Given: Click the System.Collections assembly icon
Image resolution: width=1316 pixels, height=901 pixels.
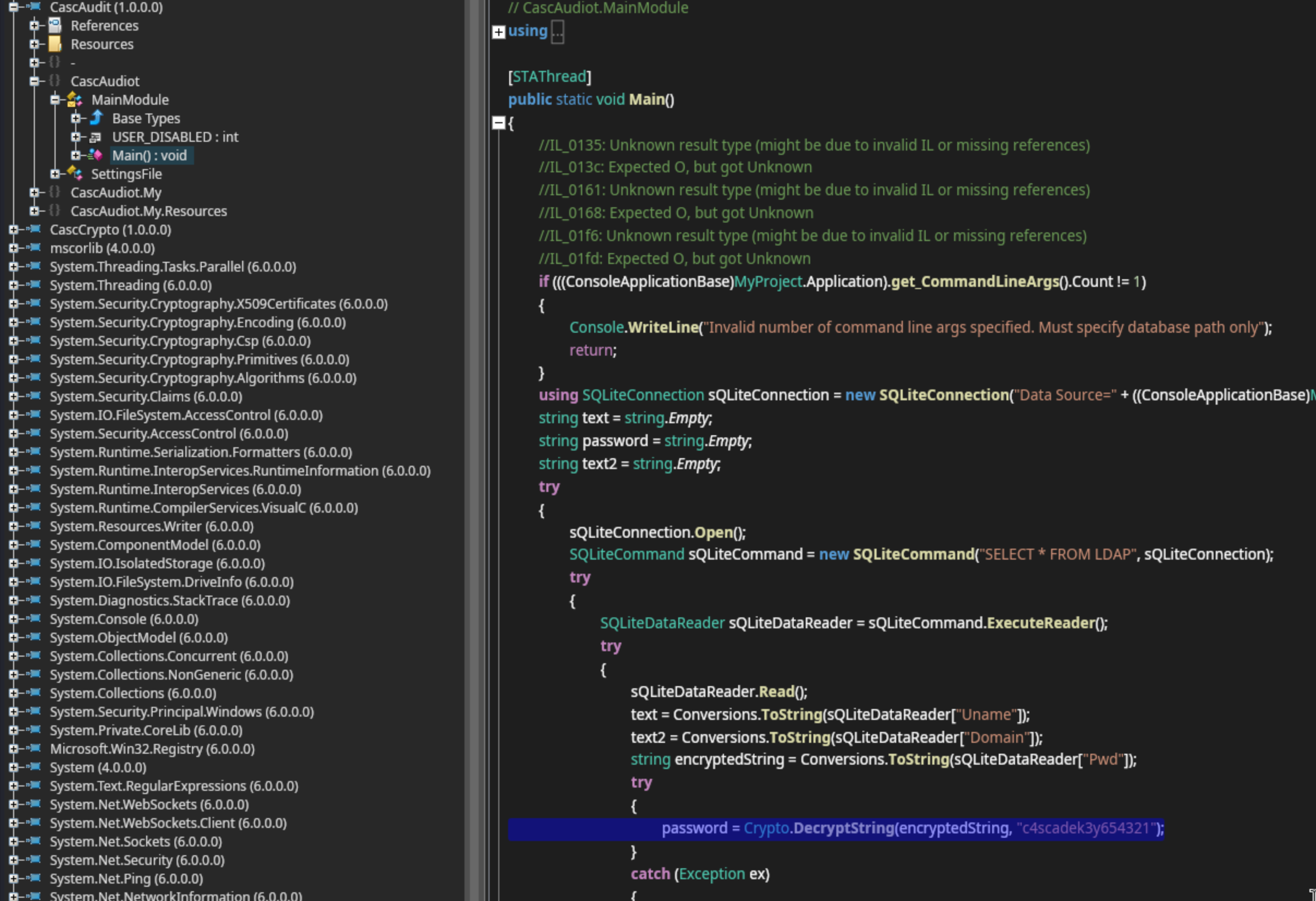Looking at the screenshot, I should (34, 693).
